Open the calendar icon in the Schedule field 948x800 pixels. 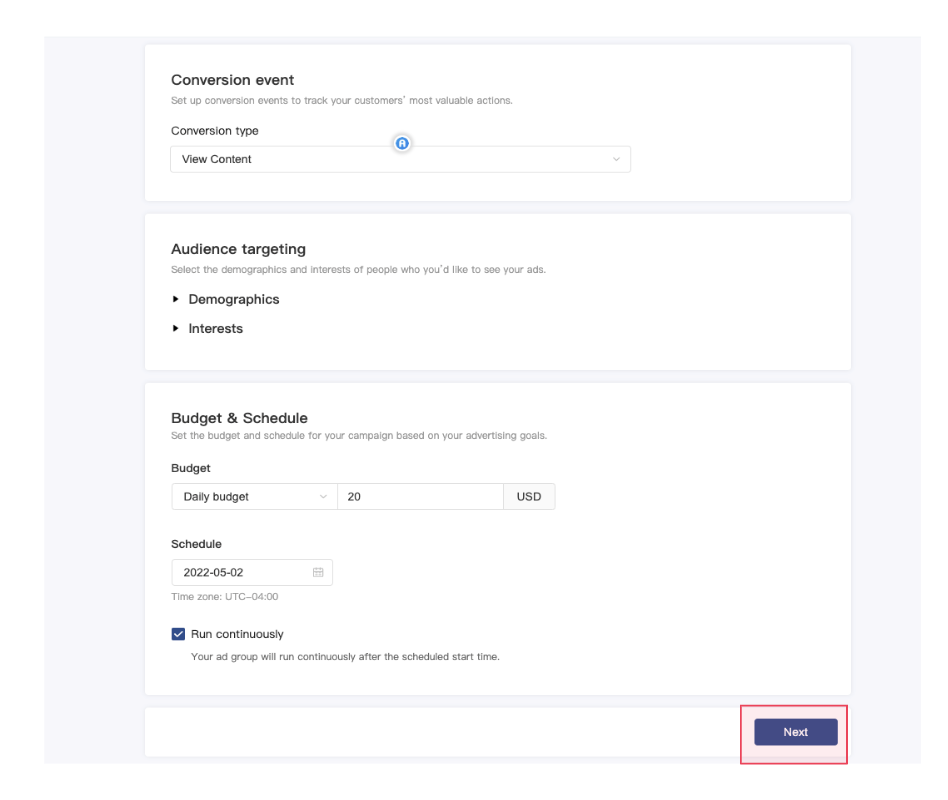(317, 572)
